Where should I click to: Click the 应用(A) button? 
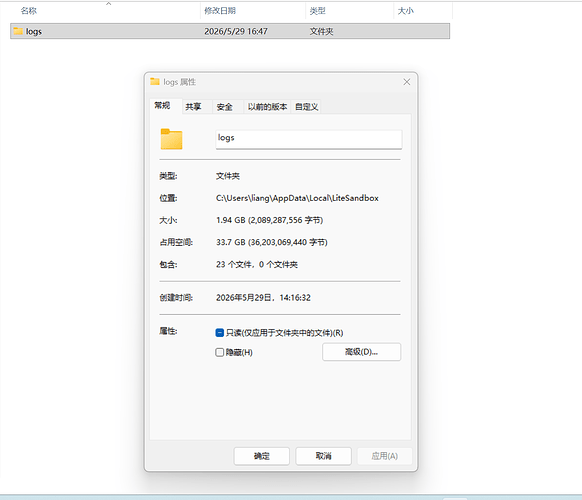385,456
